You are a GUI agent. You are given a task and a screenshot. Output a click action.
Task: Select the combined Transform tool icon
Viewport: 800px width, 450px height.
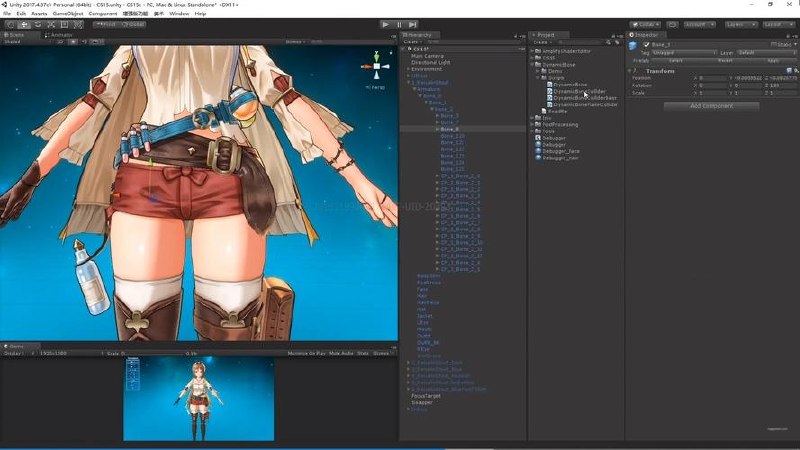(78, 24)
